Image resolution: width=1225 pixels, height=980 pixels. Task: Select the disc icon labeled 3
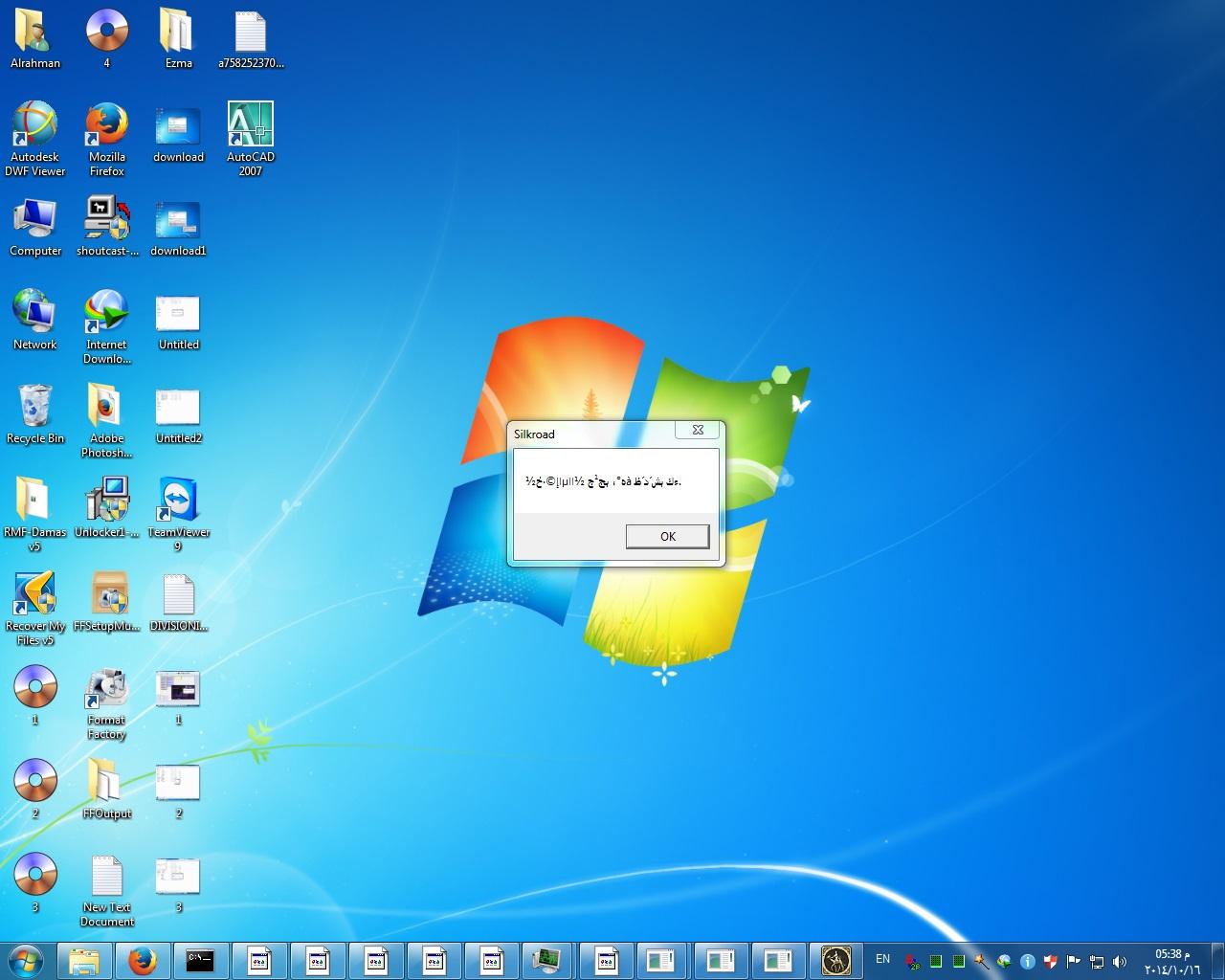tap(35, 882)
